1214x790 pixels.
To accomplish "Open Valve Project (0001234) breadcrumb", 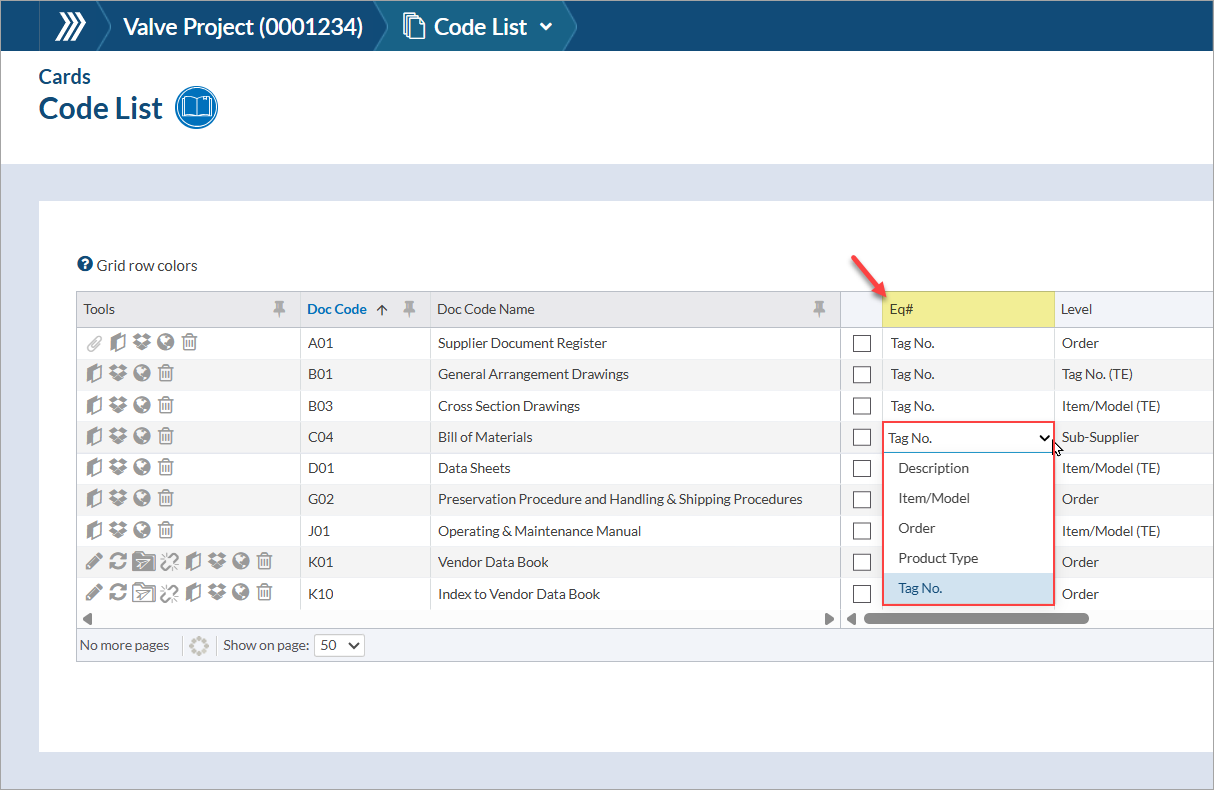I will pos(242,27).
